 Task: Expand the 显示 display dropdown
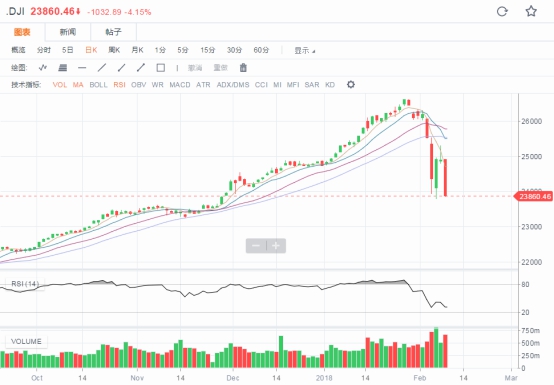click(x=305, y=51)
